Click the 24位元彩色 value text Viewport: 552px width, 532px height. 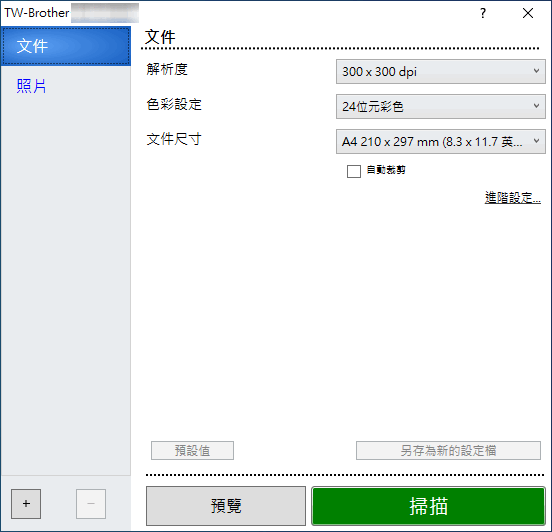click(373, 106)
